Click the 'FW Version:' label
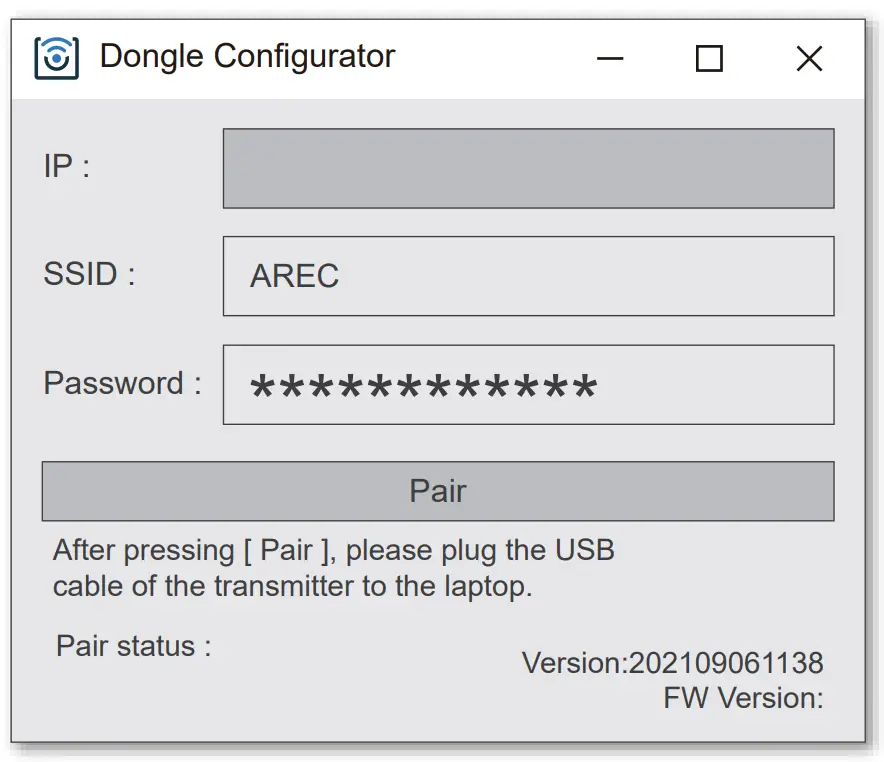 (x=743, y=698)
